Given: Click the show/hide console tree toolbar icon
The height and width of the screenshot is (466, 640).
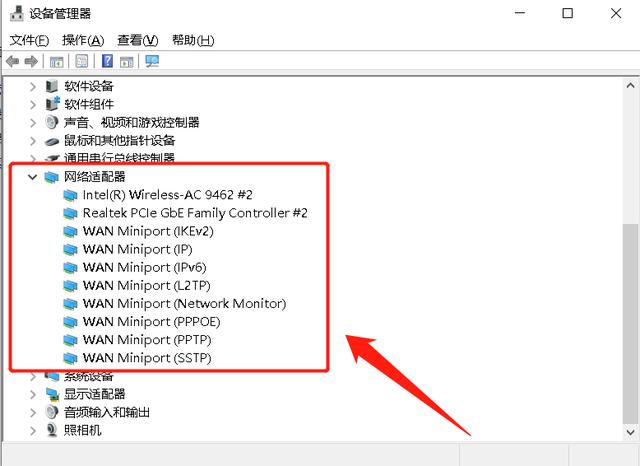Looking at the screenshot, I should coord(56,62).
